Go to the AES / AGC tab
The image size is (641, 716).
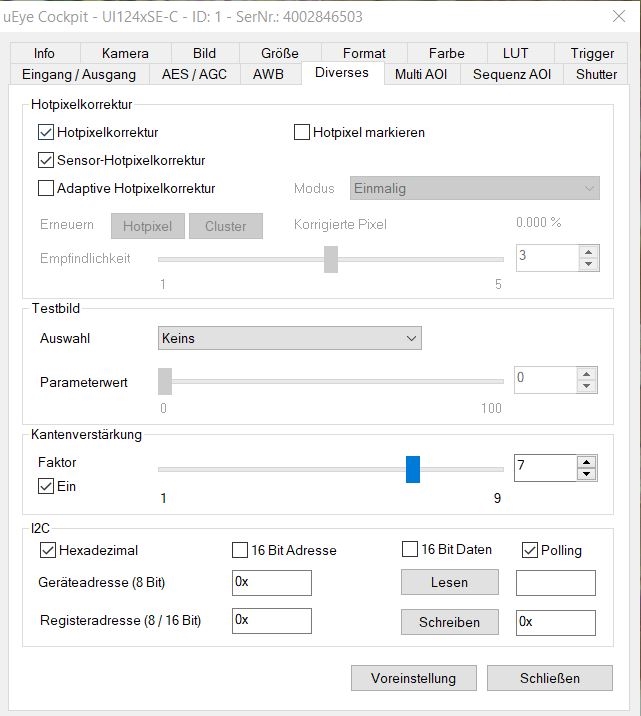click(196, 74)
